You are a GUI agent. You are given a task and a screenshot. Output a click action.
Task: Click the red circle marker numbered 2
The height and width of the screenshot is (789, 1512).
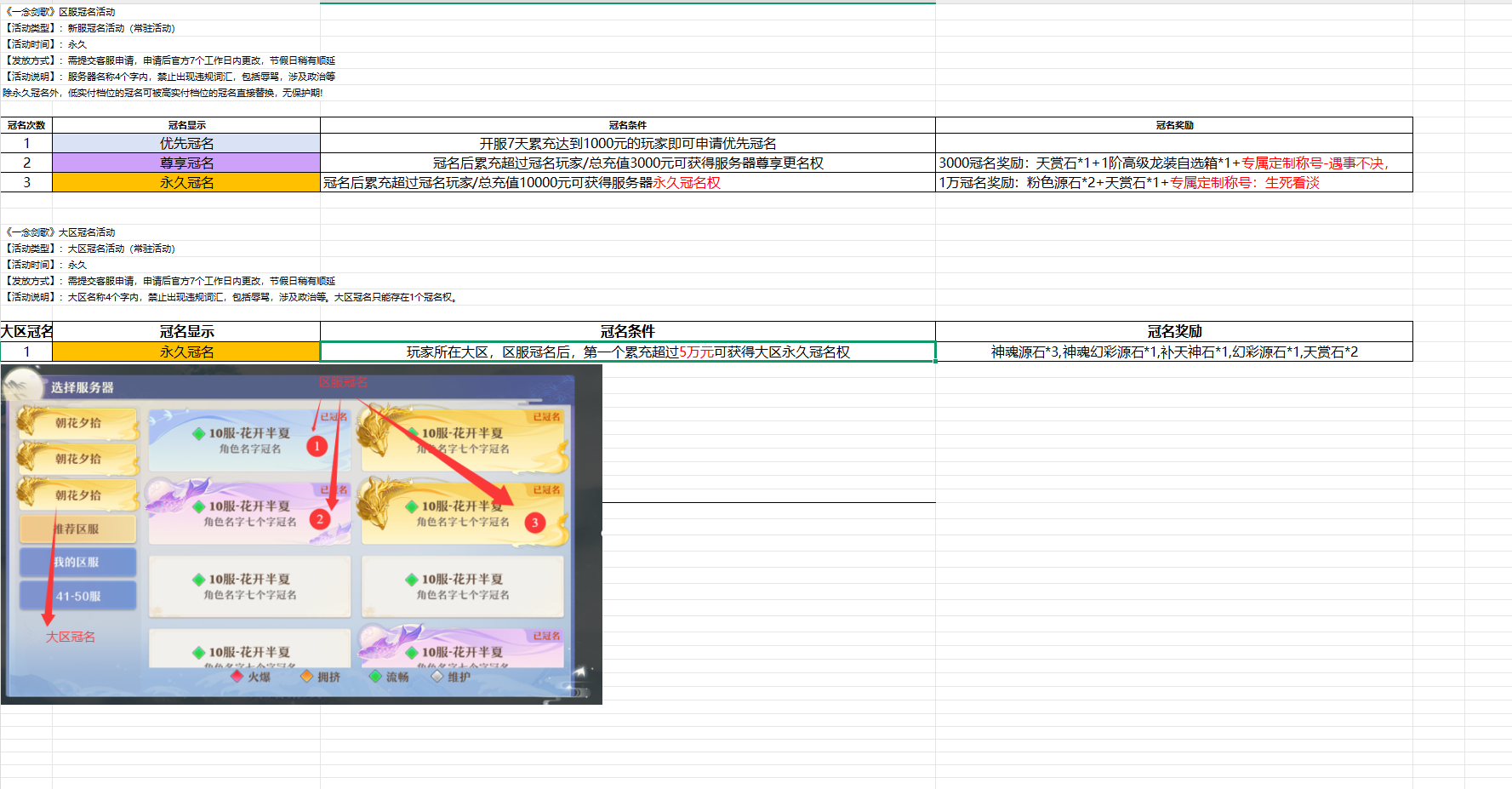[320, 519]
